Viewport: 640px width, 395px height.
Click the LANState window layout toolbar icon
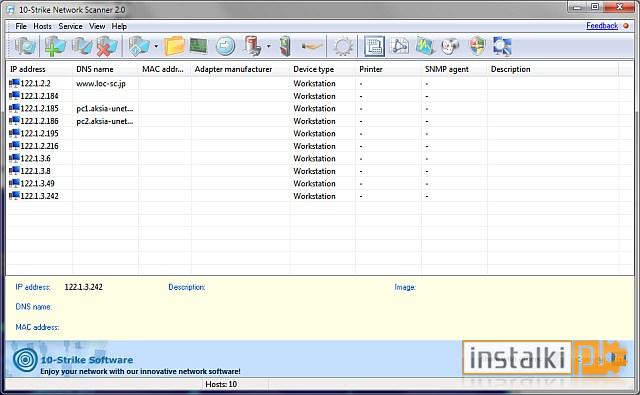373,46
